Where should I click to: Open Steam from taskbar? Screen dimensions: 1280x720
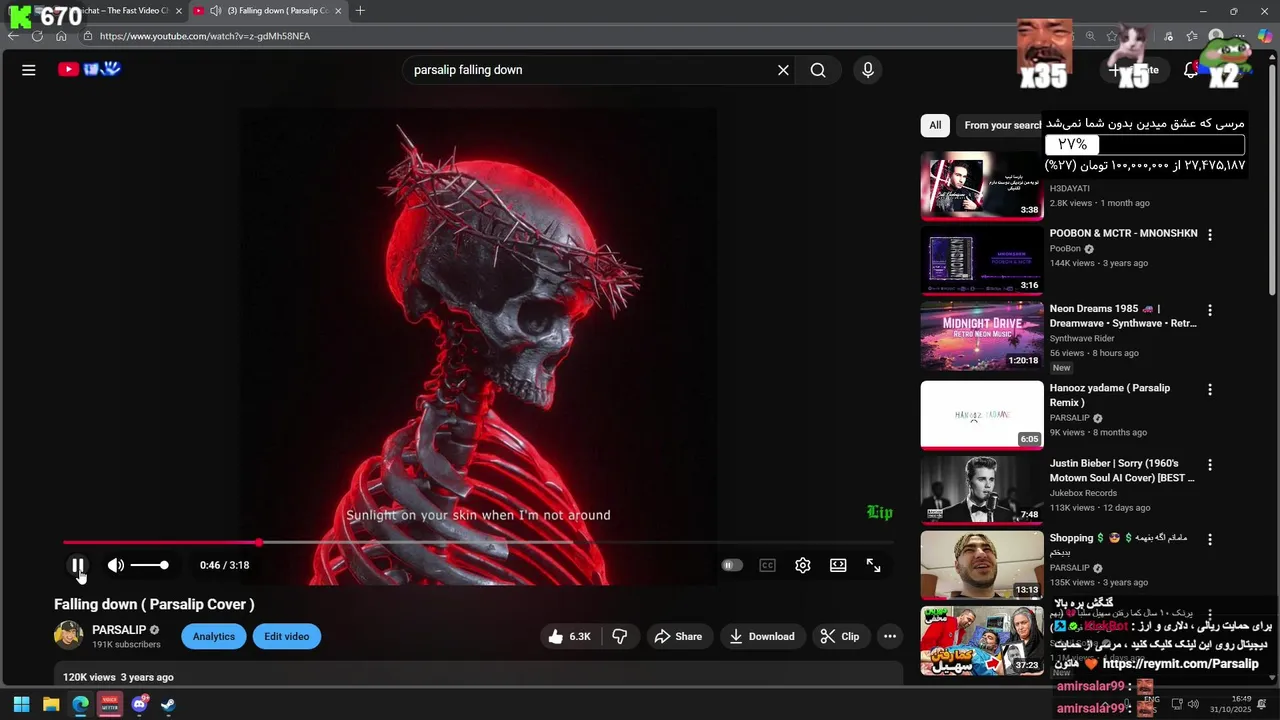click(x=168, y=705)
